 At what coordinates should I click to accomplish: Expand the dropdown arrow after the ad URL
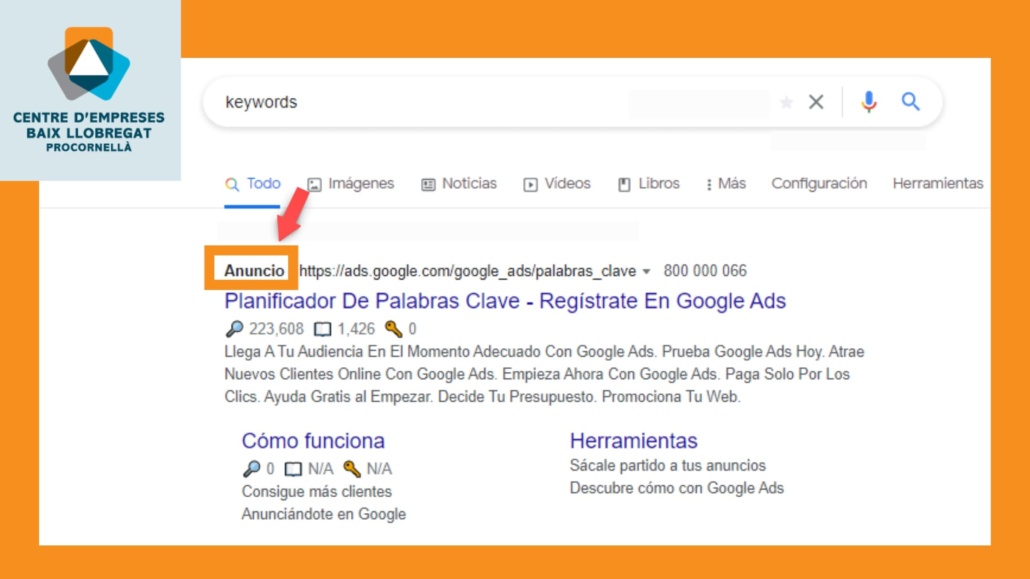pyautogui.click(x=646, y=271)
